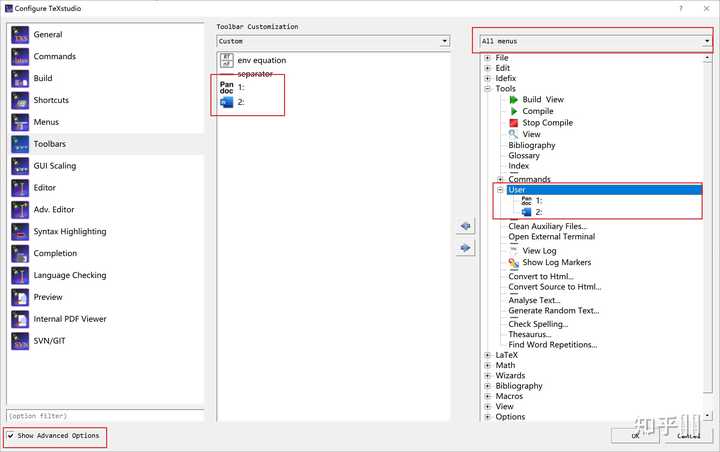The width and height of the screenshot is (720, 452).
Task: Select the red Stop Compile icon
Action: (514, 123)
